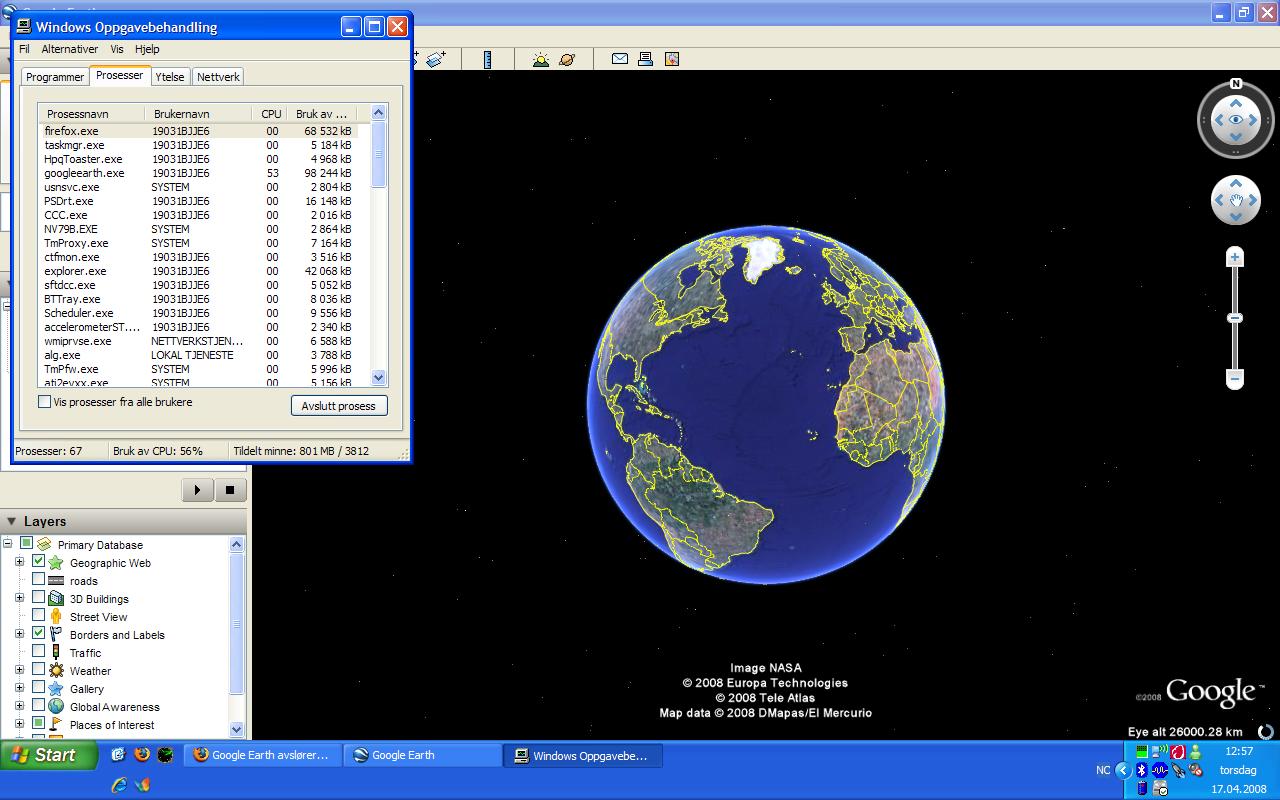Expand the Weather tree node
This screenshot has width=1280, height=800.
(19, 671)
